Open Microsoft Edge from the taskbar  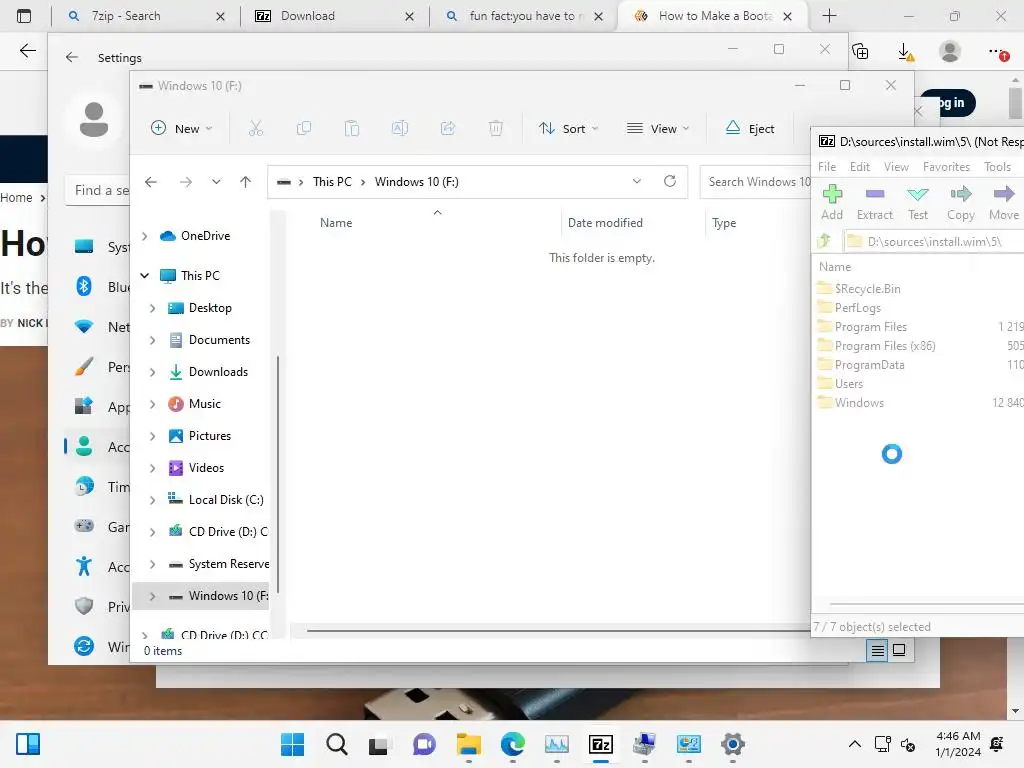(x=513, y=744)
